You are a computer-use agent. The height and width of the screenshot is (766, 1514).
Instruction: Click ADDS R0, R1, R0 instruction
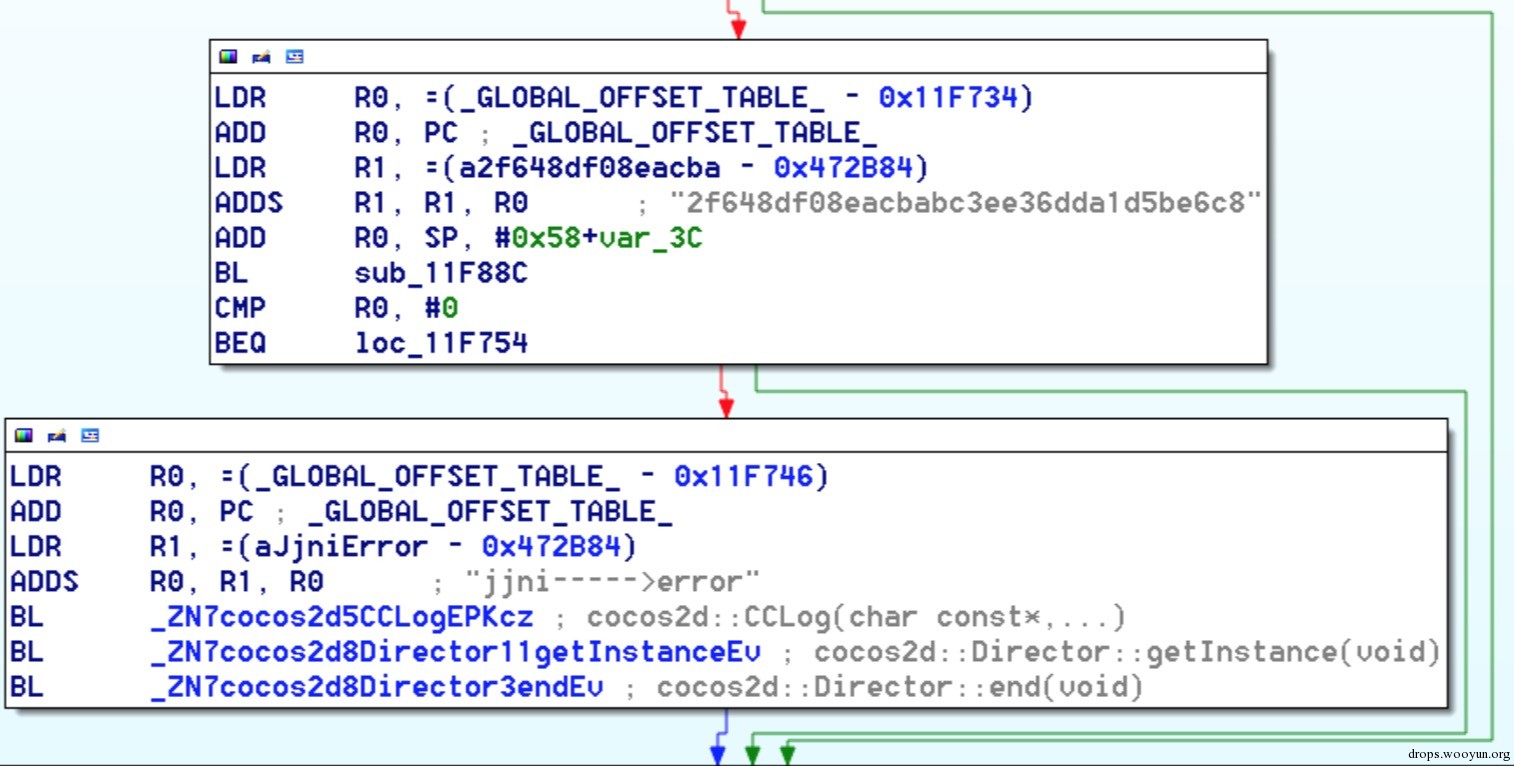pos(167,582)
